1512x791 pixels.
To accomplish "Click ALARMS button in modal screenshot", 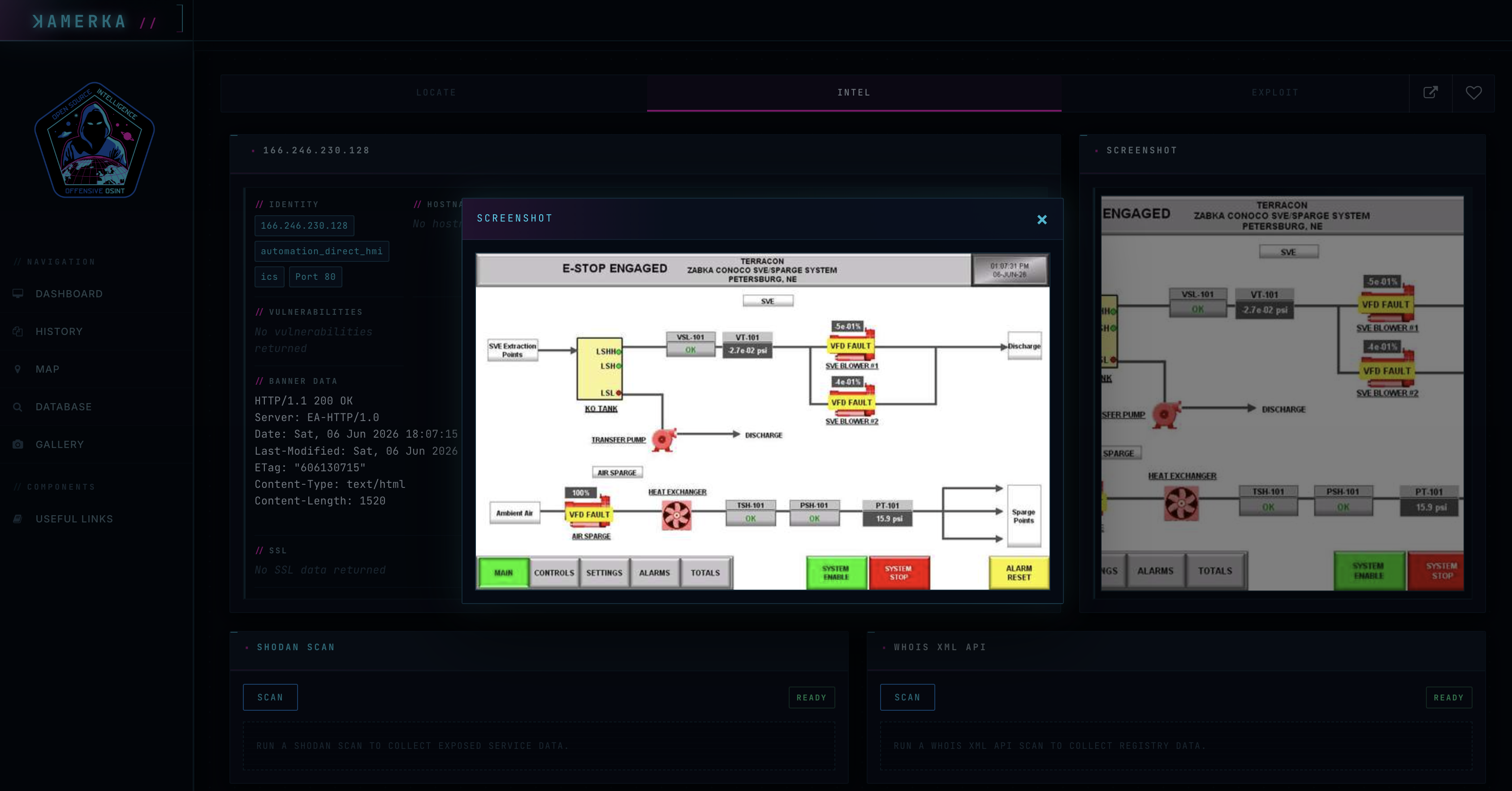I will click(x=654, y=573).
